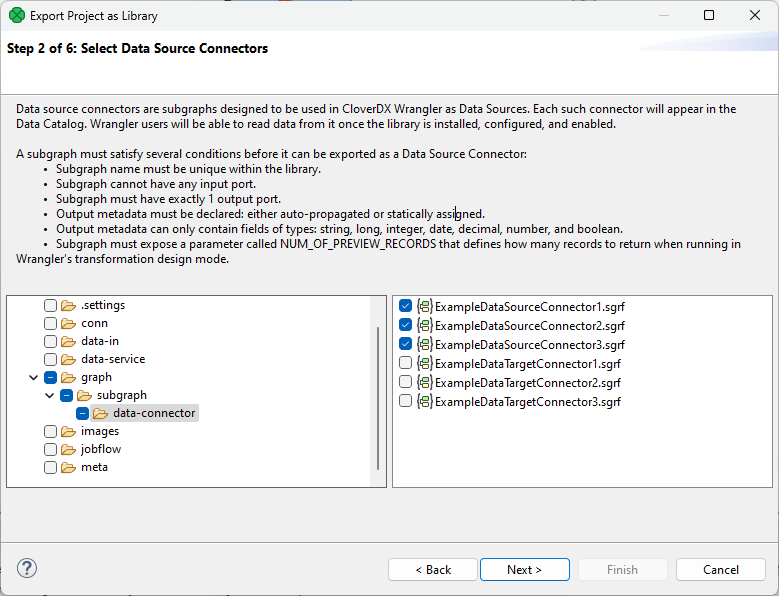This screenshot has height=596, width=779.
Task: Click the jobflow folder icon
Action: (x=69, y=449)
